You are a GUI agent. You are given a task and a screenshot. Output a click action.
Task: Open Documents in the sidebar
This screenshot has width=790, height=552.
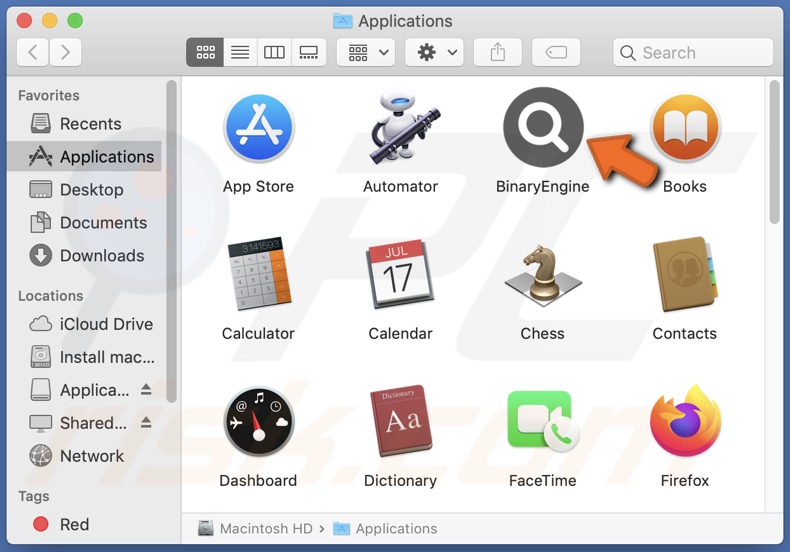pos(84,223)
